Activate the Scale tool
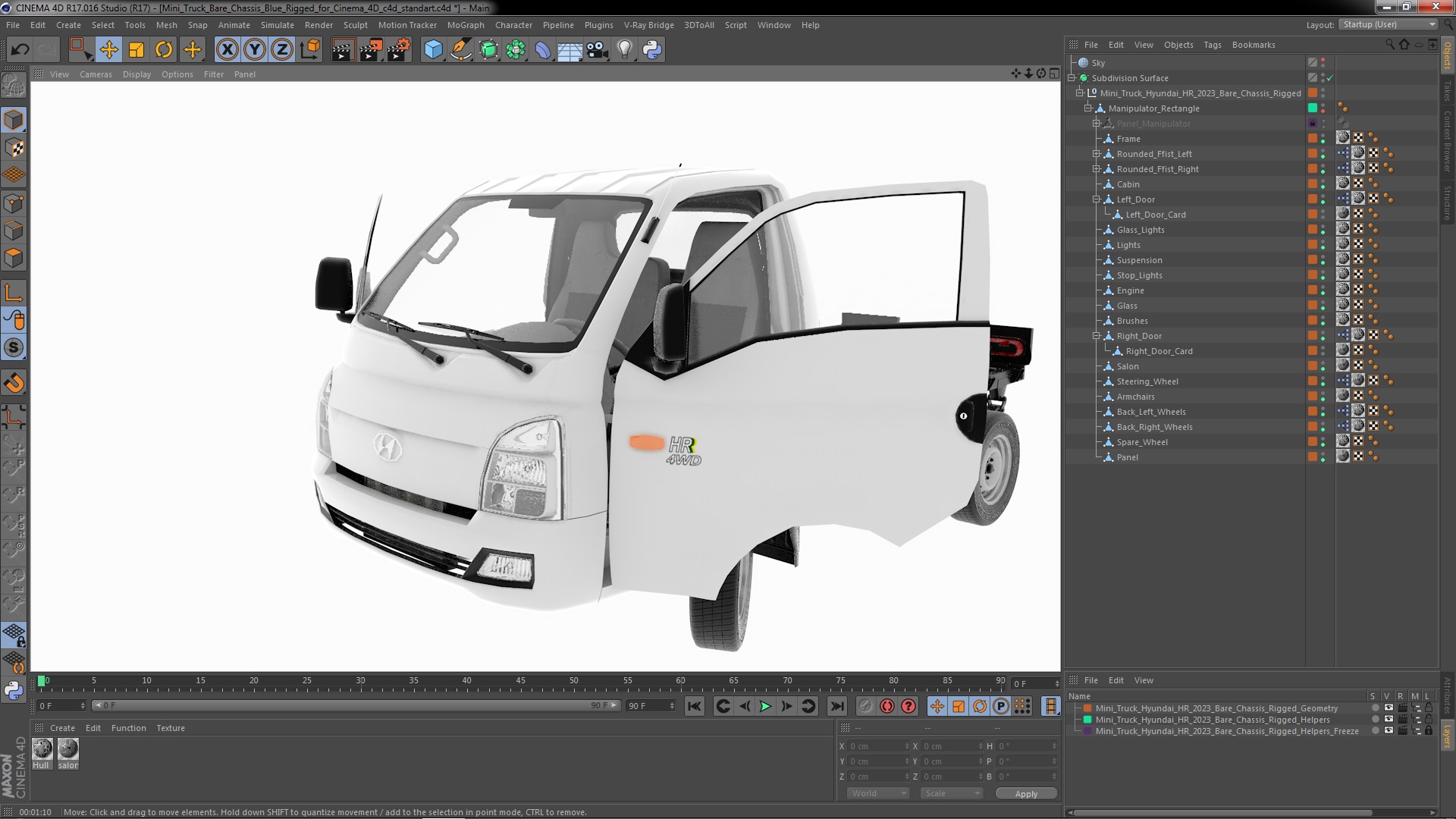 pyautogui.click(x=136, y=50)
